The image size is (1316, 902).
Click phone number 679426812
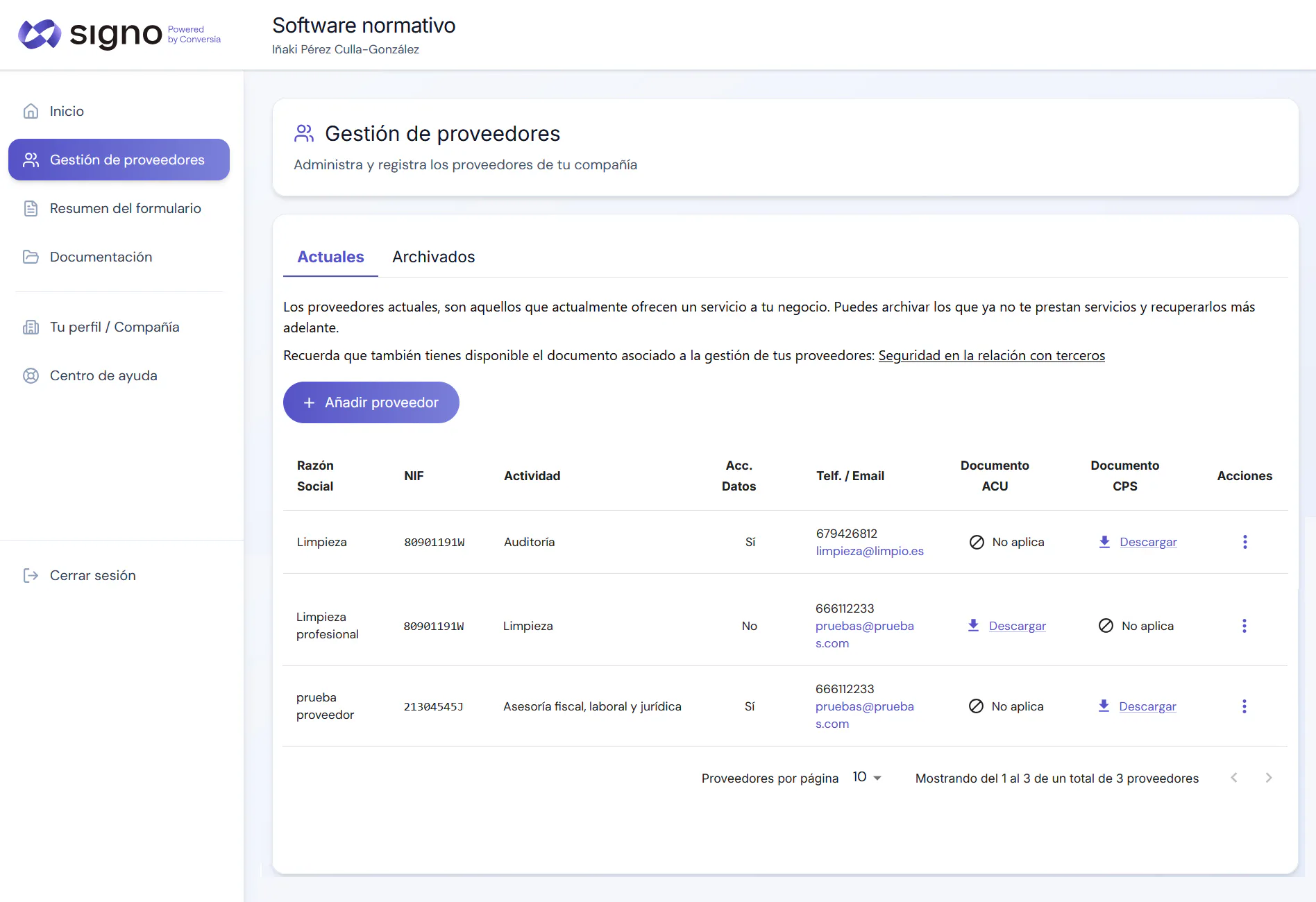[x=847, y=534]
